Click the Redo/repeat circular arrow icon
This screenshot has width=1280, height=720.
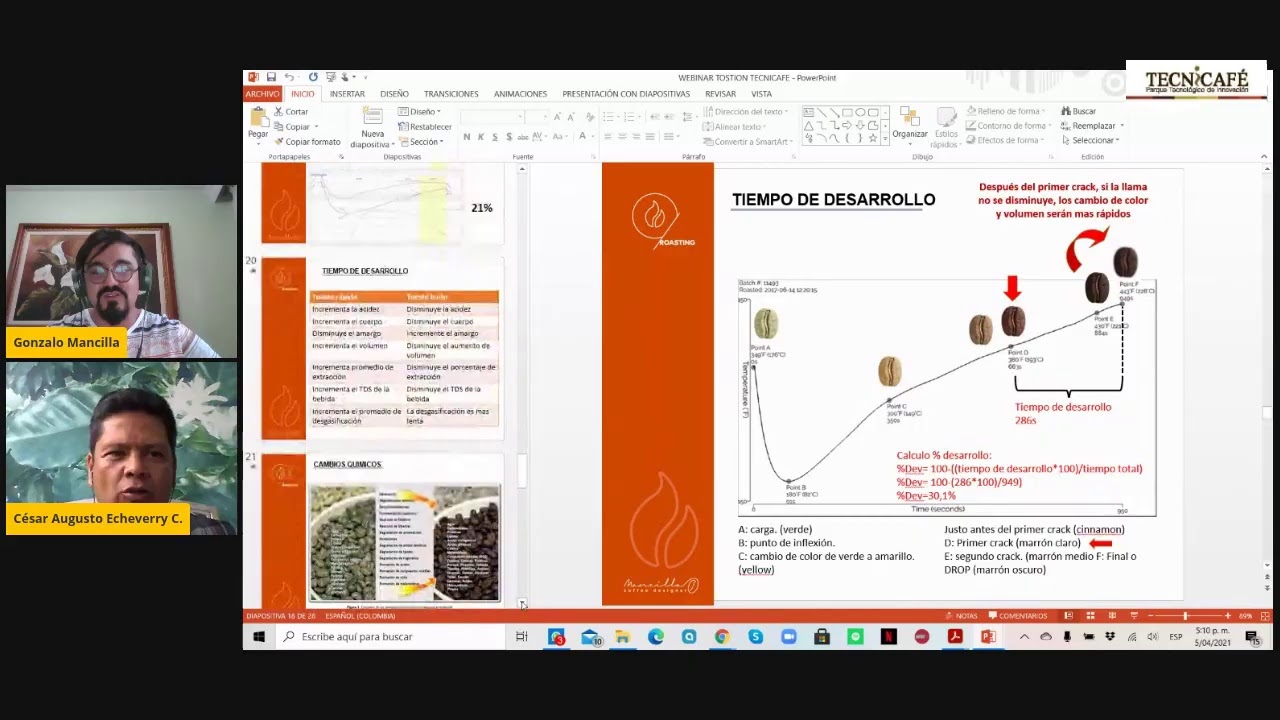point(313,77)
